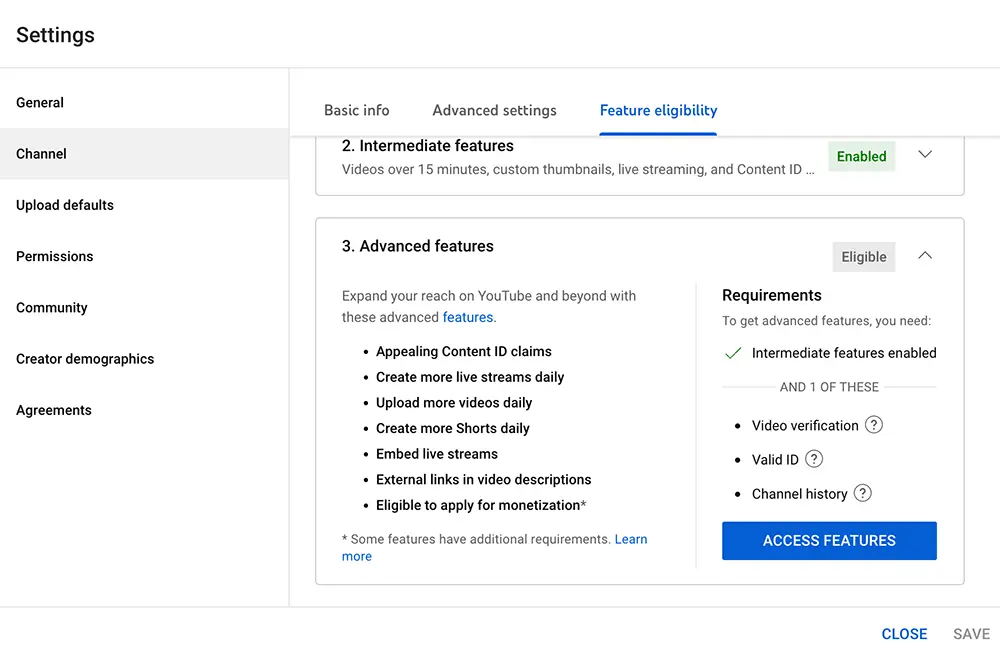
Task: Click the SAVE button
Action: point(971,634)
